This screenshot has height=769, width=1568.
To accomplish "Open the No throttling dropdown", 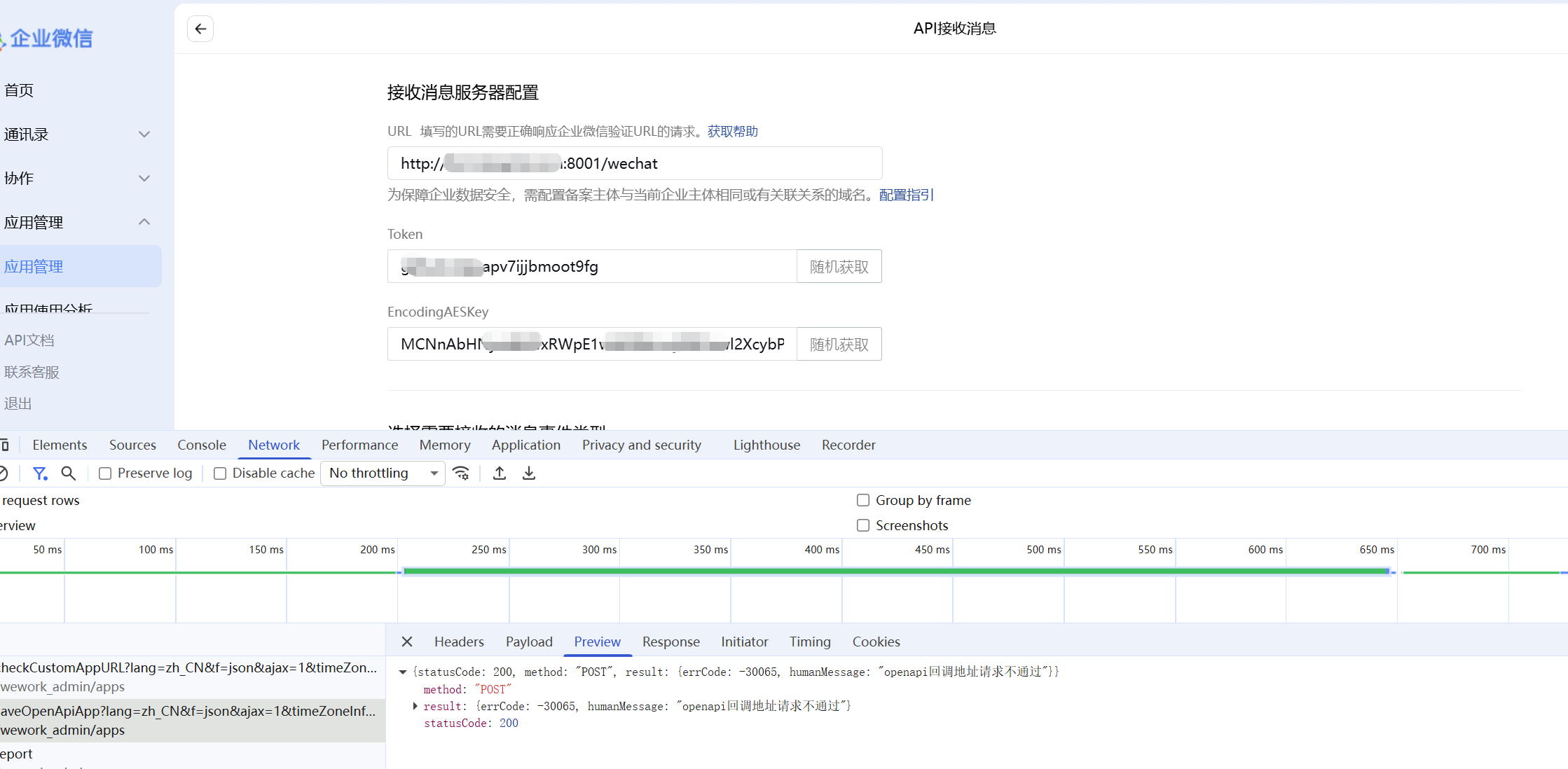I will pyautogui.click(x=383, y=473).
